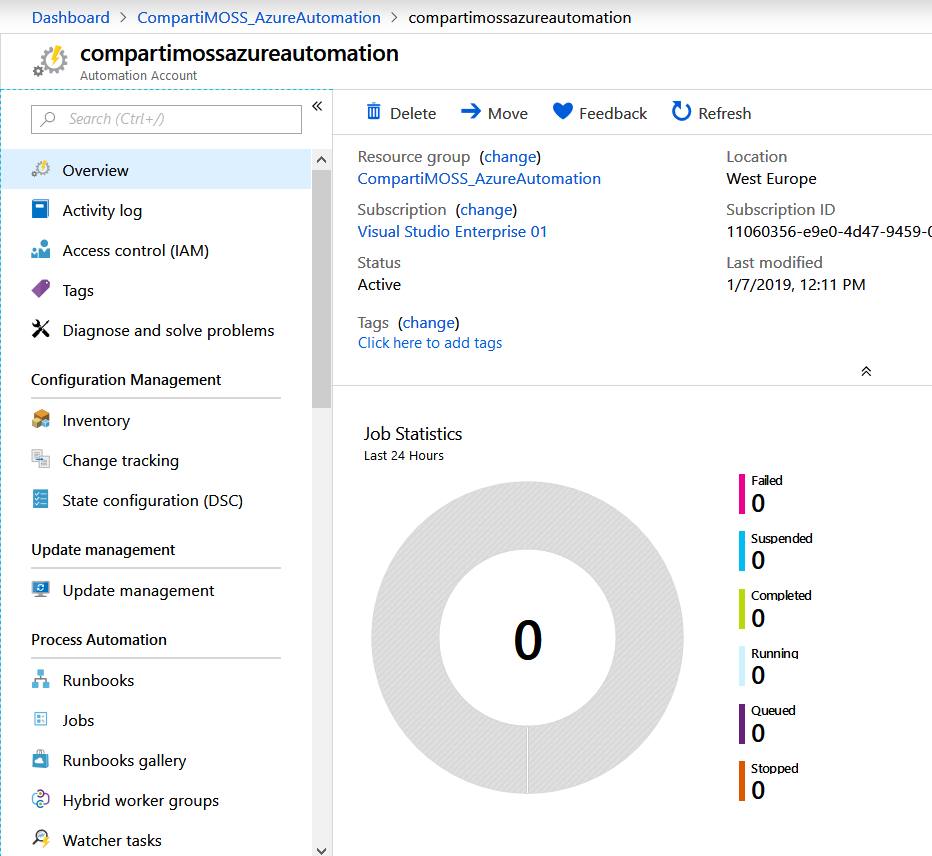Collapse the essentials details panel
Viewport: 932px width, 856px height.
coord(866,370)
